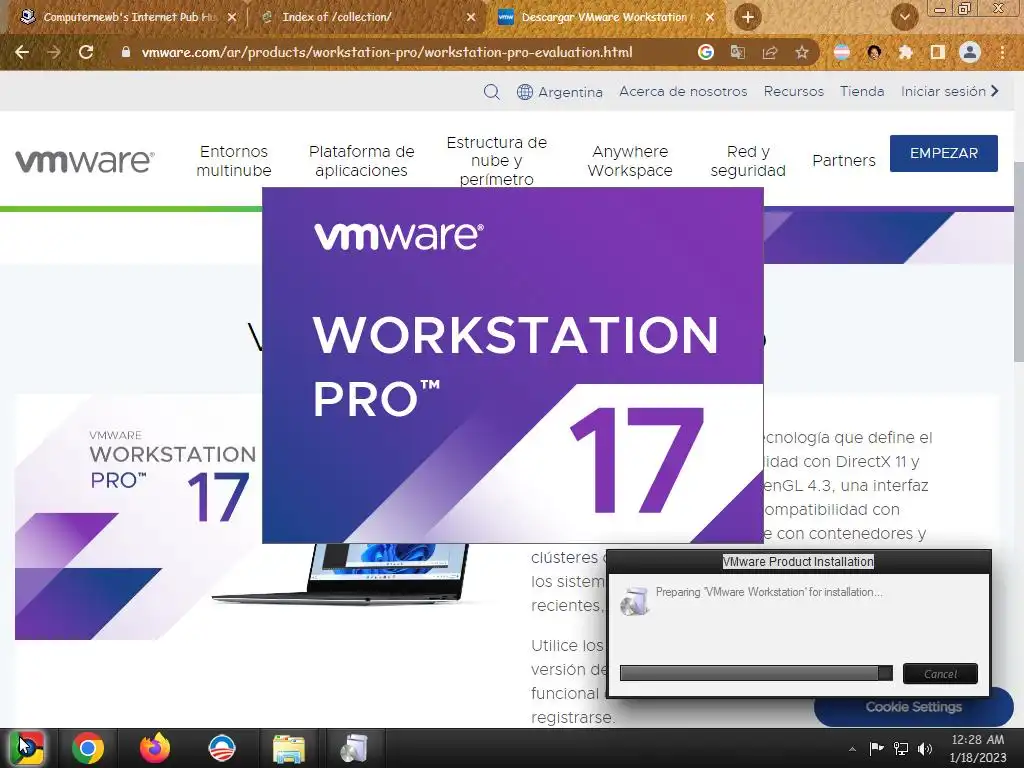Open Estructura de nube y perímetro menu
Screen dimensions: 1024x768
tap(496, 161)
